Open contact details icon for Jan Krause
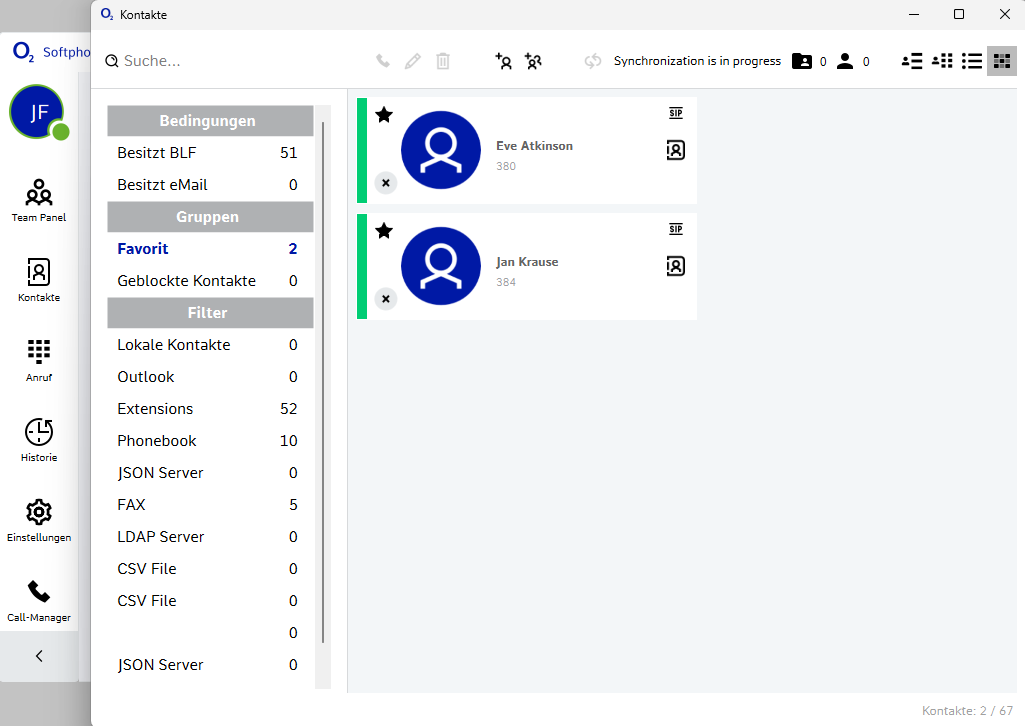The image size is (1025, 726). 676,266
